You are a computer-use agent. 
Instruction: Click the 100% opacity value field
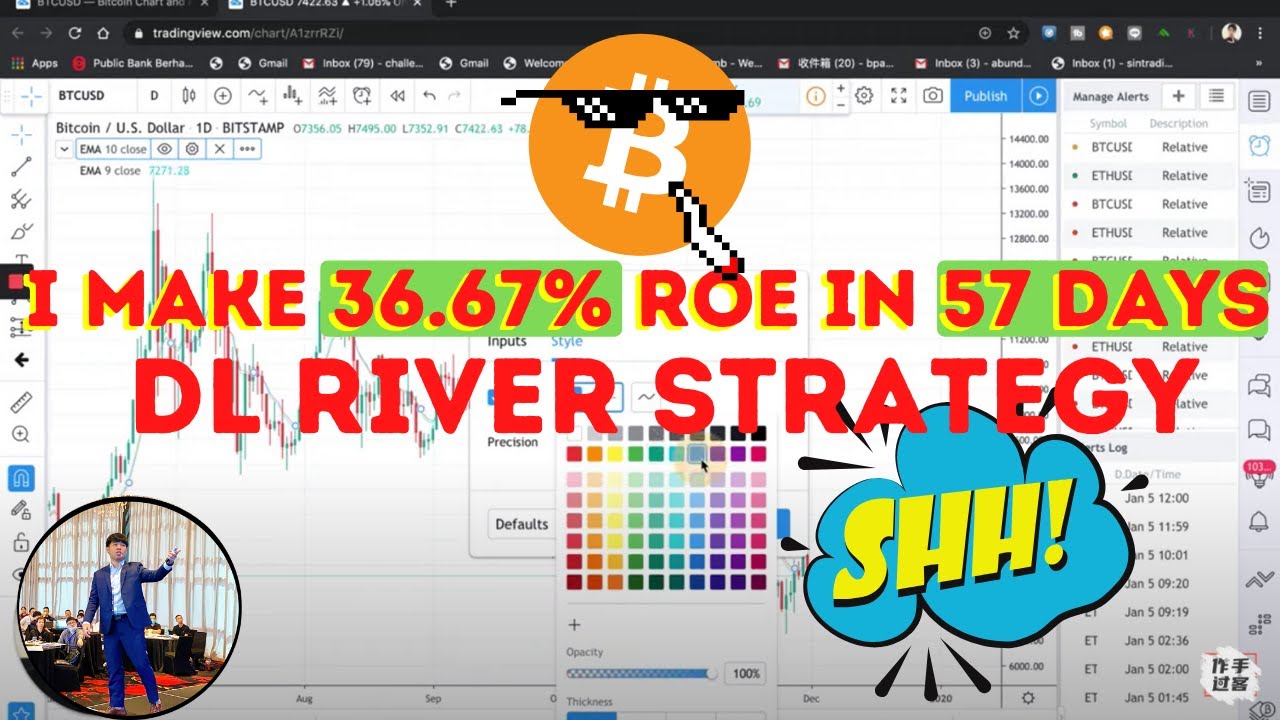[745, 674]
